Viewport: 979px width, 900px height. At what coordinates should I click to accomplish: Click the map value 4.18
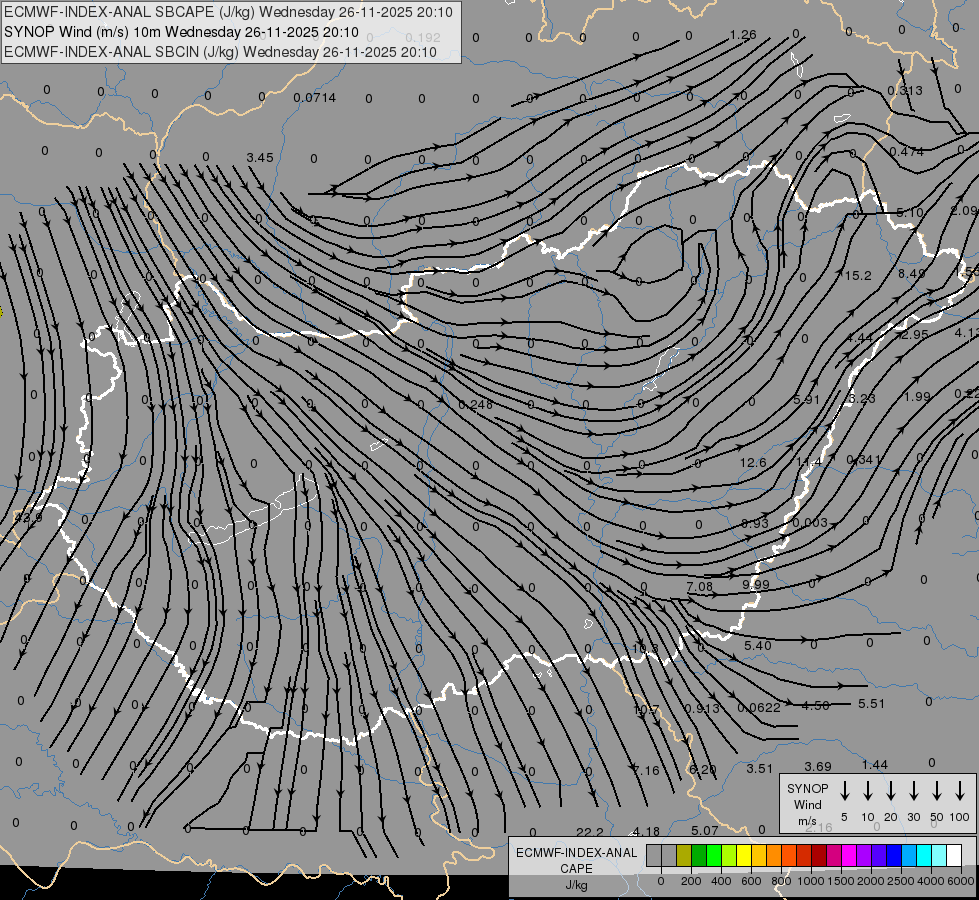coord(646,831)
